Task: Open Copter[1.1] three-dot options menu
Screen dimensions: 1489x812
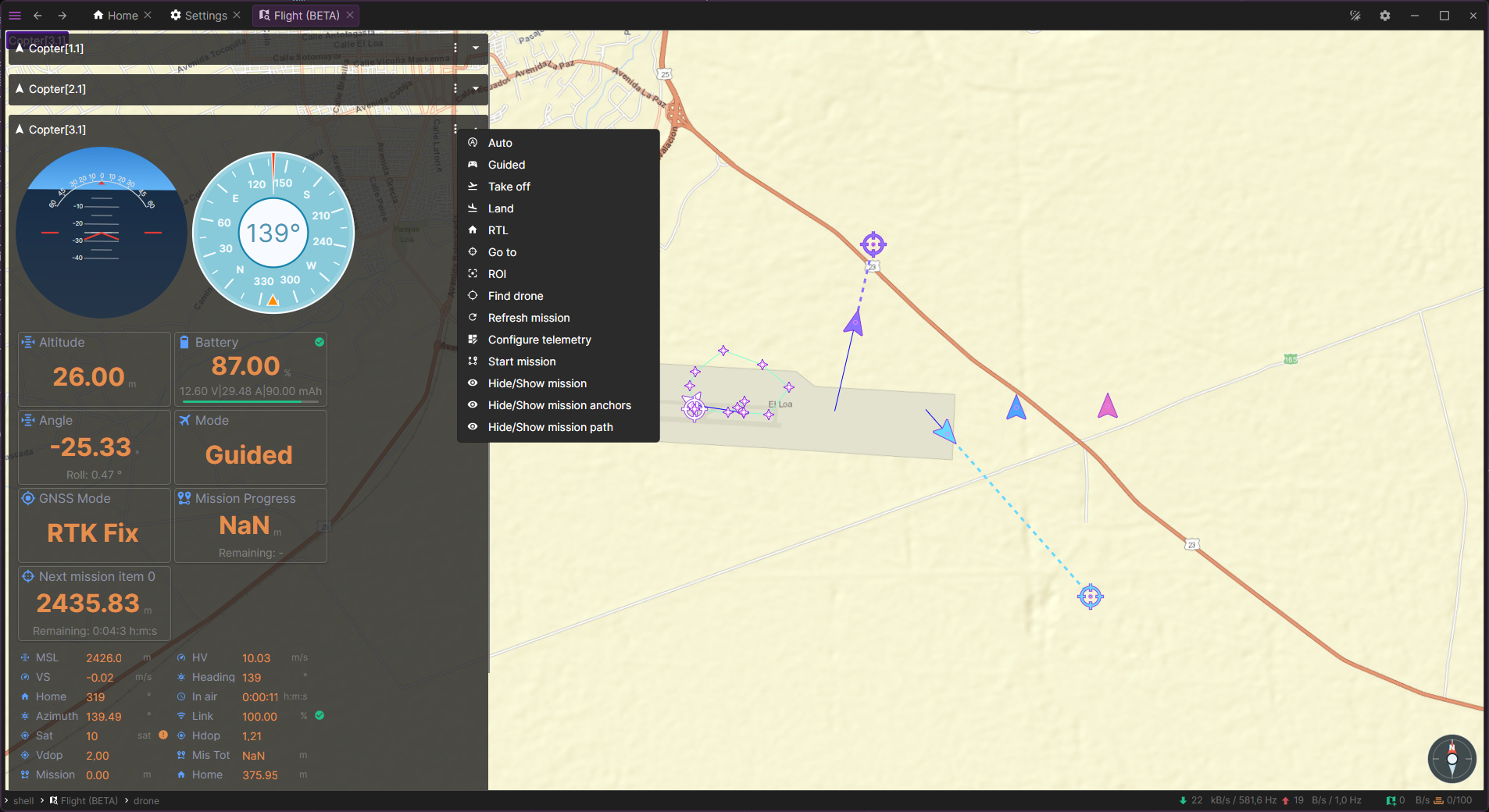Action: [455, 48]
